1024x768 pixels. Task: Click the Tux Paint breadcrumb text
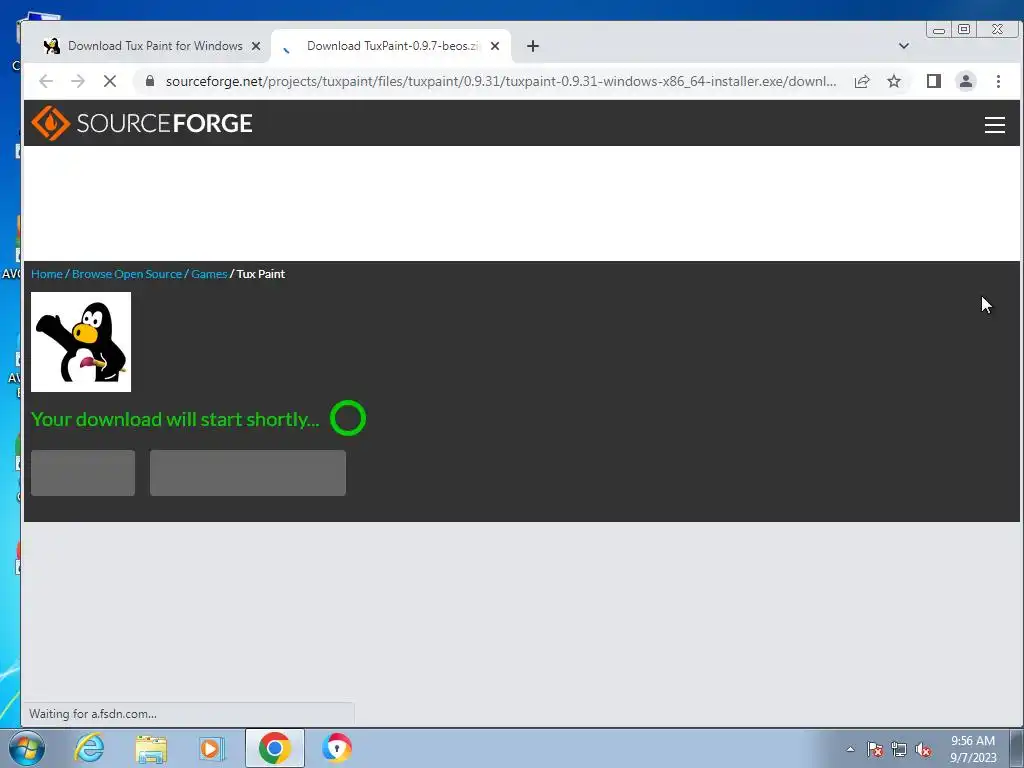[261, 274]
